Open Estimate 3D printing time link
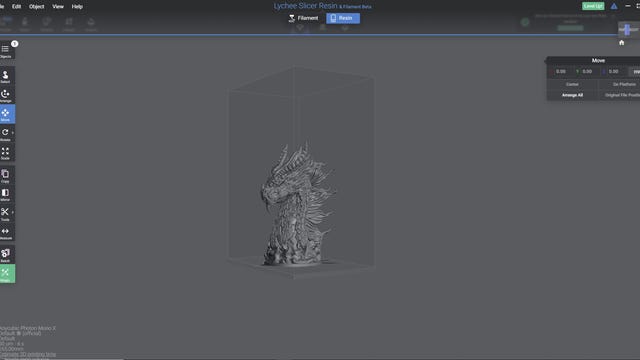This screenshot has width=640, height=360. [28, 354]
